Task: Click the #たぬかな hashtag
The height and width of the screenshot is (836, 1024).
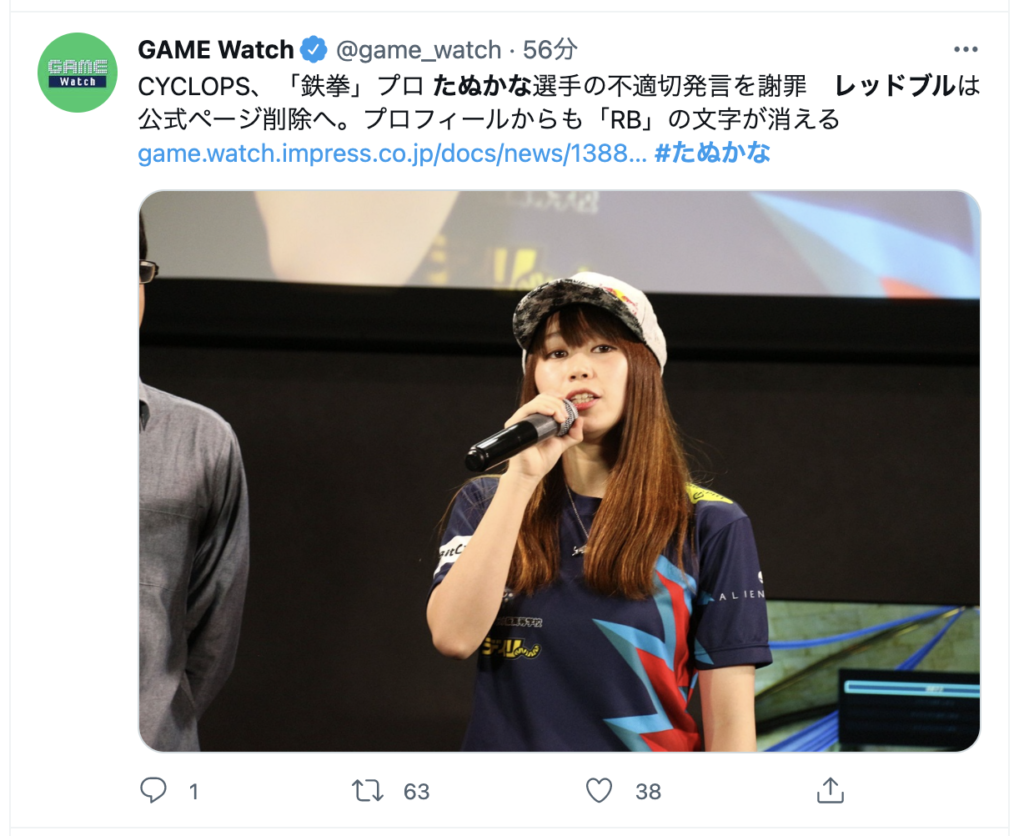Action: pyautogui.click(x=712, y=153)
